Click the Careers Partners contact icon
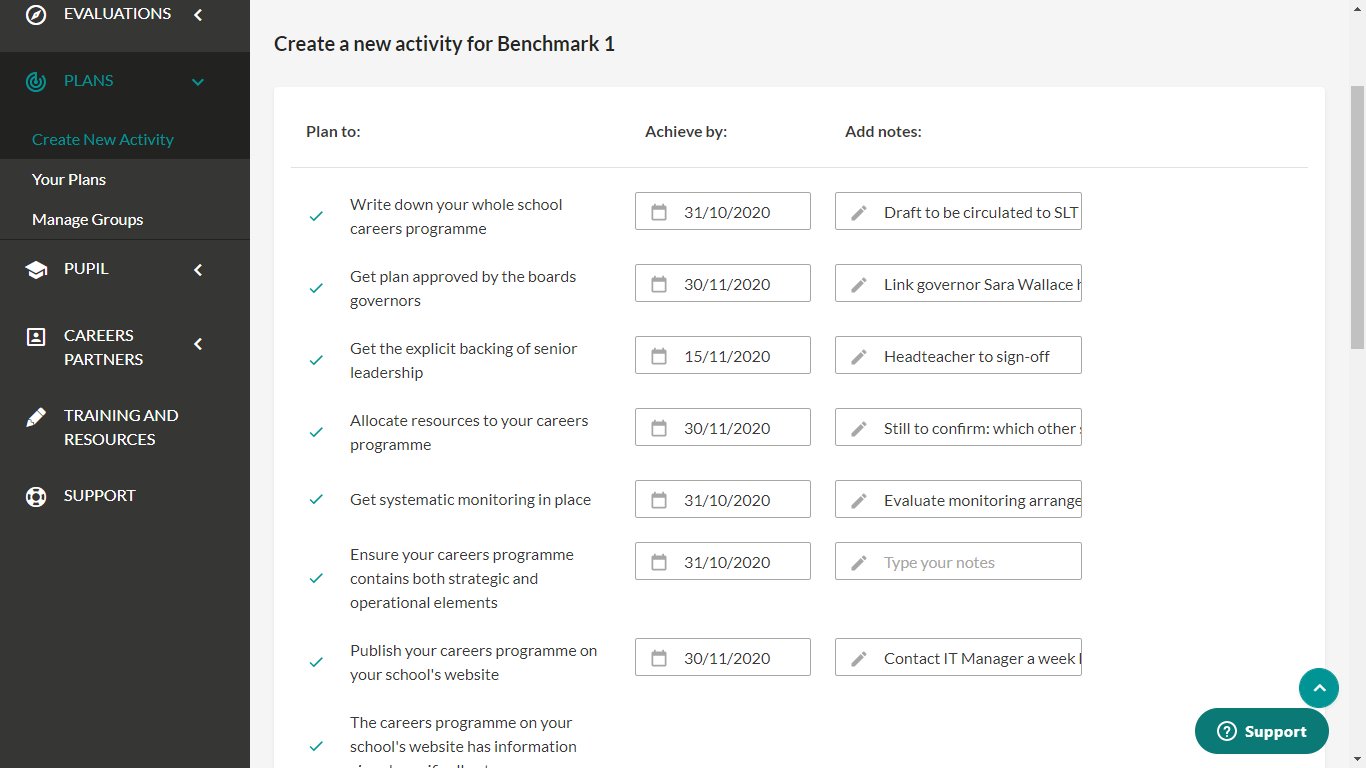This screenshot has width=1366, height=768. pos(36,337)
